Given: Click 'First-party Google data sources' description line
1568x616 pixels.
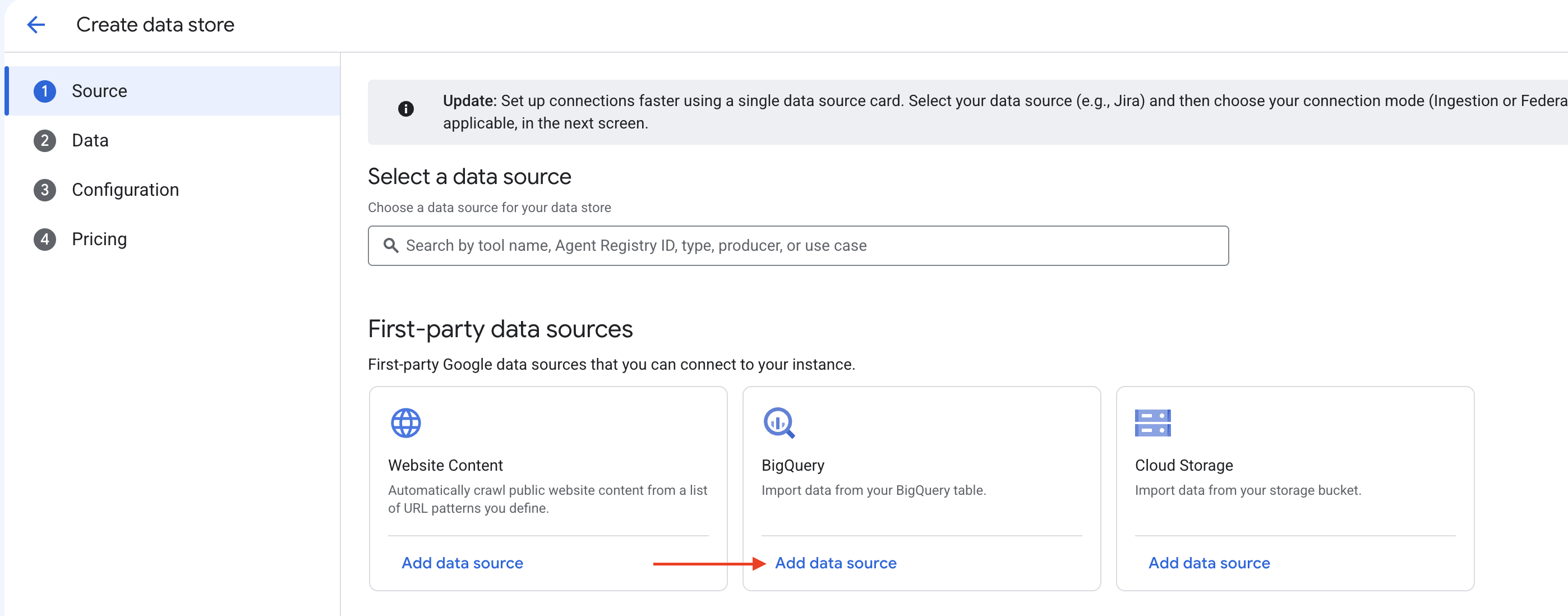Looking at the screenshot, I should [611, 365].
